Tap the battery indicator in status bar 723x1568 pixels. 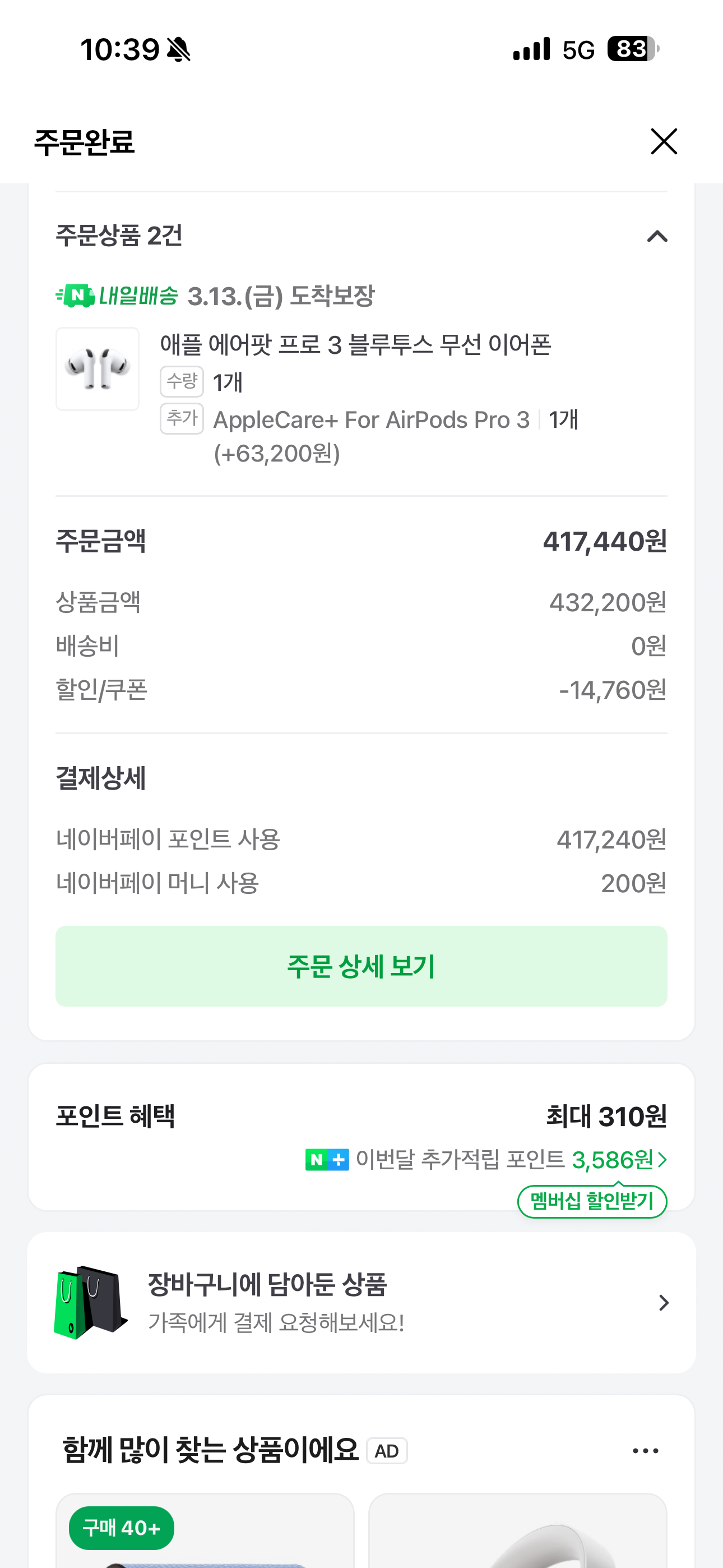pyautogui.click(x=633, y=49)
